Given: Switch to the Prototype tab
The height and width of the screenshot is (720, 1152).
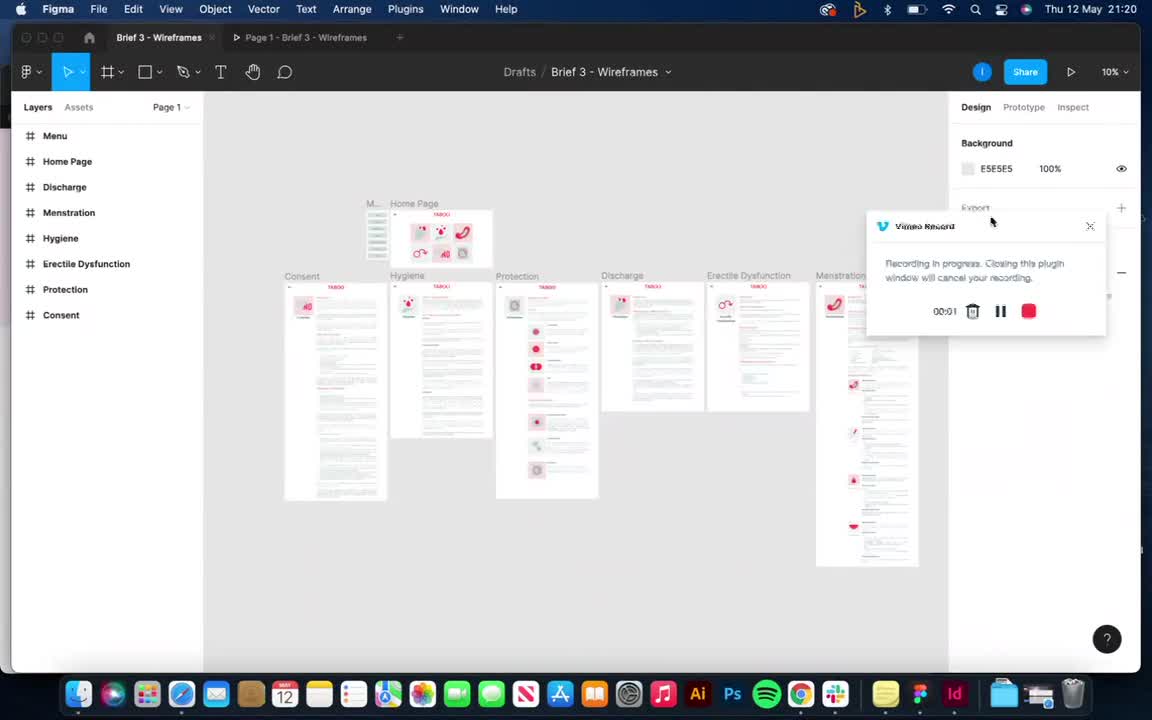Looking at the screenshot, I should (1023, 107).
